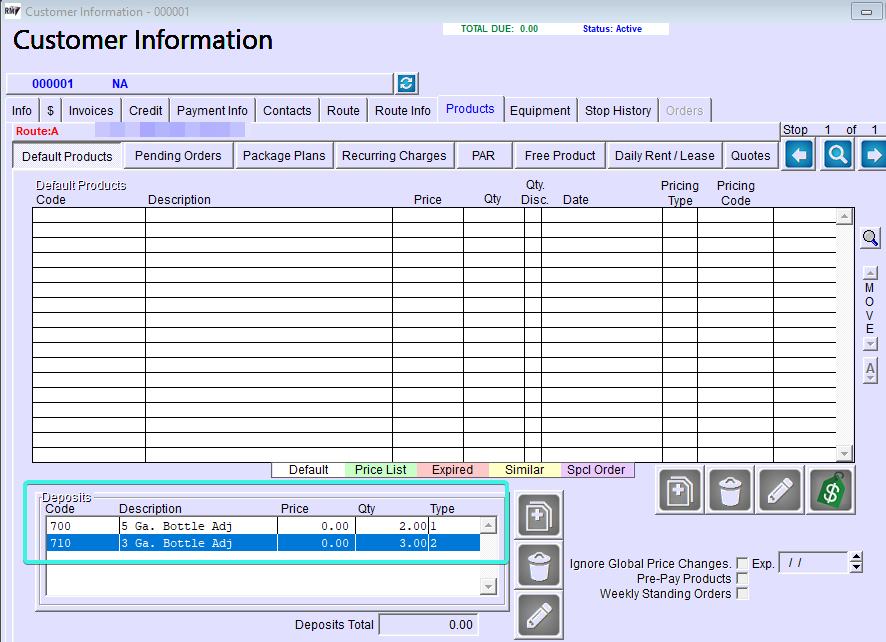Screen dimensions: 886x642
Task: Toggle Weekly Standing Orders checkbox
Action: coord(742,593)
